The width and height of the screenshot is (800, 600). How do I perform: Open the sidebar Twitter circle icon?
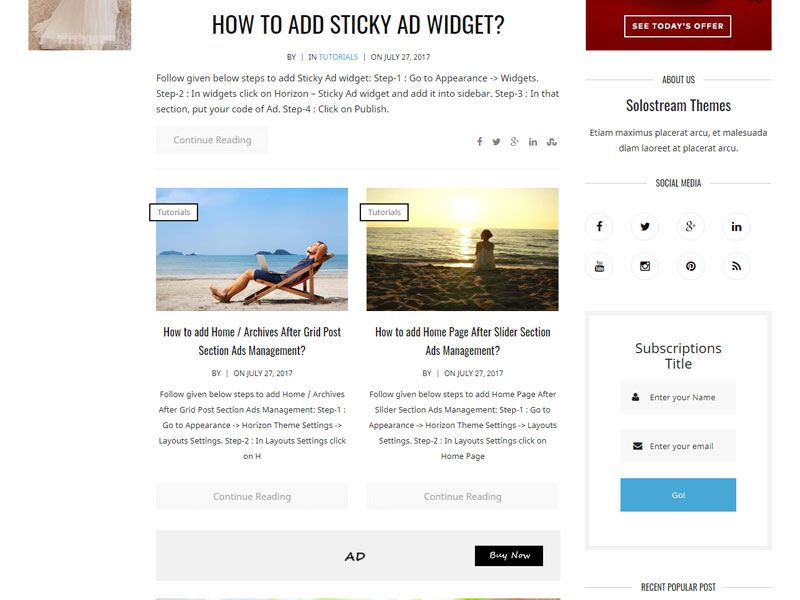click(x=645, y=227)
